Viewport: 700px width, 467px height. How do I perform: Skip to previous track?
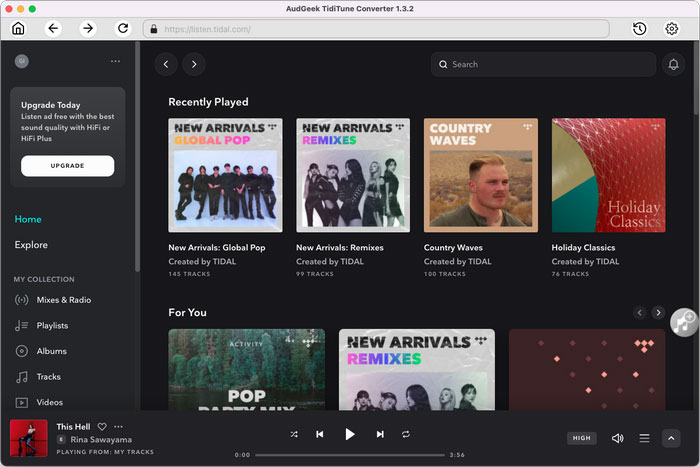[x=320, y=434]
